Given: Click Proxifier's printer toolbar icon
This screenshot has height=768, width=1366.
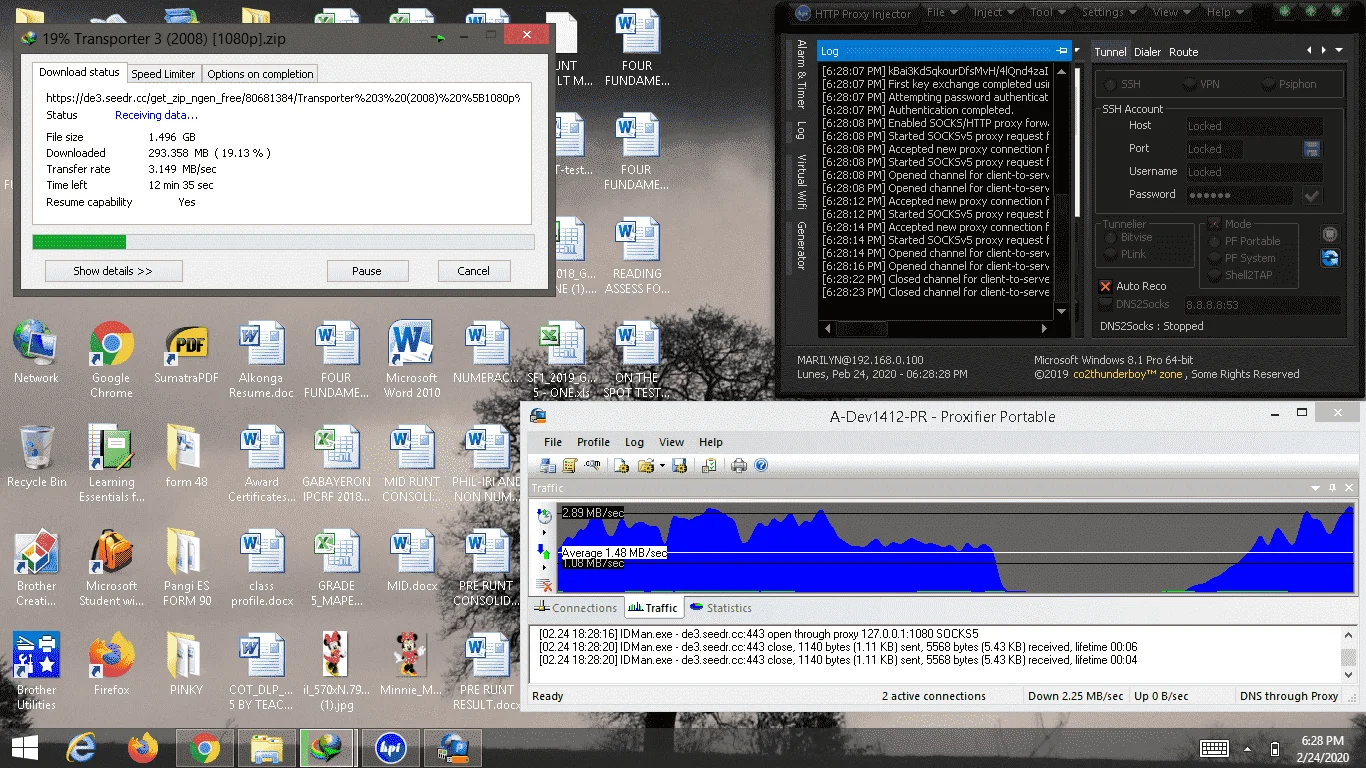Looking at the screenshot, I should [739, 465].
